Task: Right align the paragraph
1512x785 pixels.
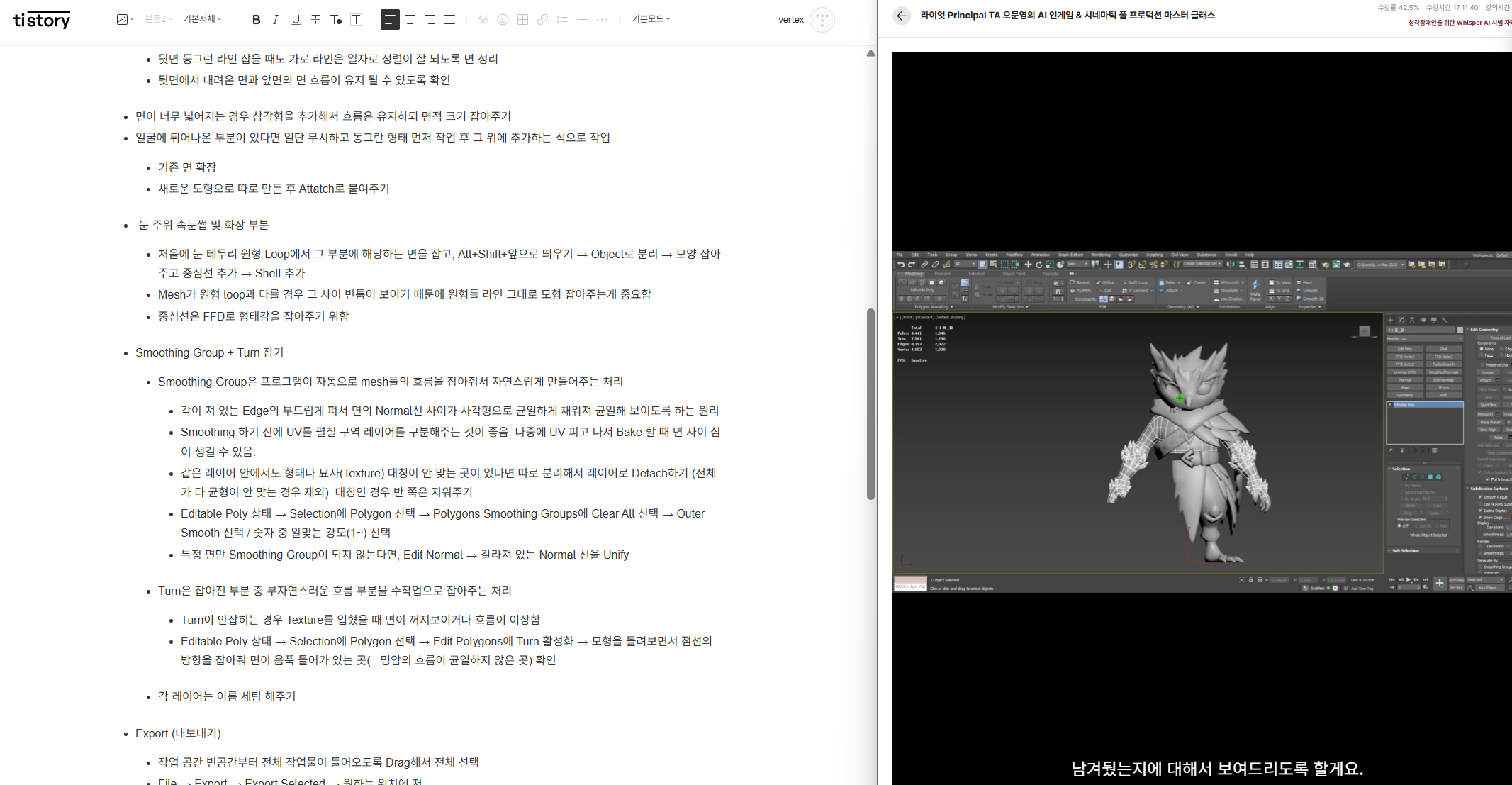Action: click(430, 20)
